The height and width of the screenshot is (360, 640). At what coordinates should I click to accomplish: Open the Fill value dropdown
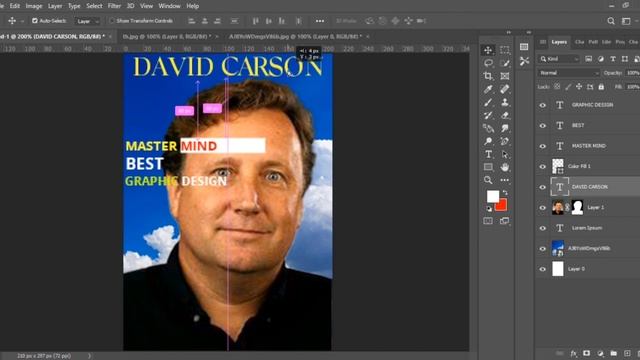[633, 87]
